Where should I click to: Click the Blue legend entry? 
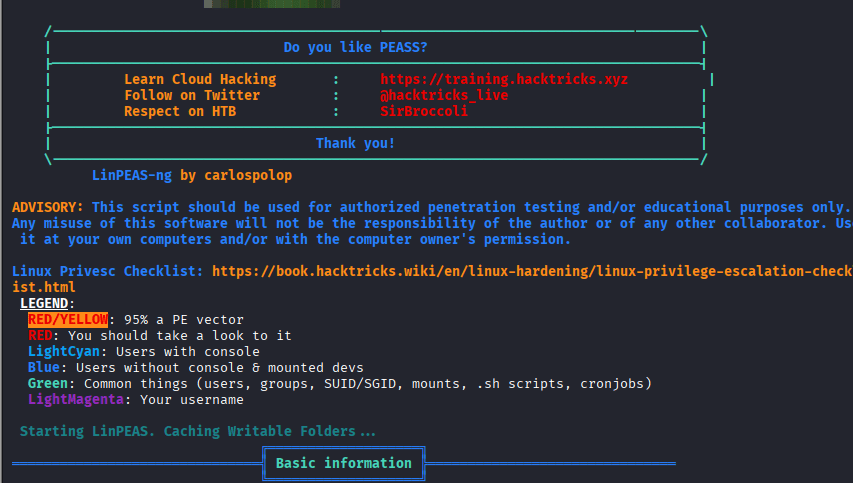tap(47, 367)
